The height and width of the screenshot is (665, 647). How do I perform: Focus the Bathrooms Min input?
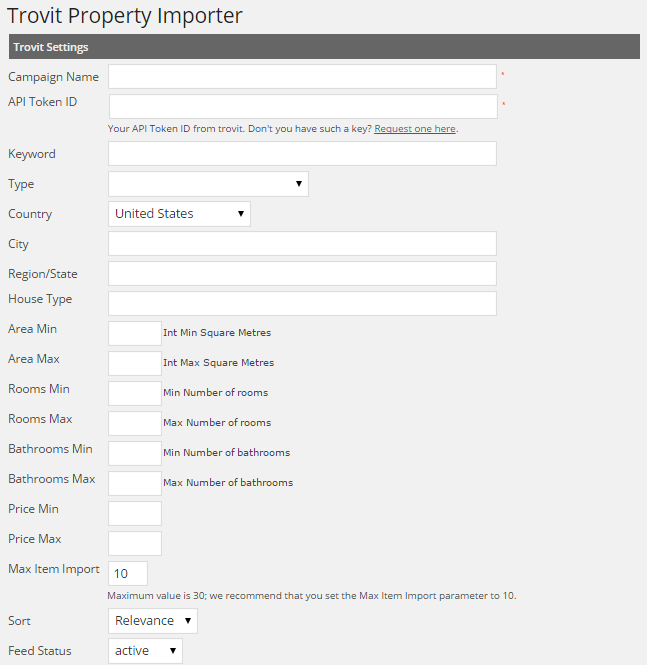point(135,454)
